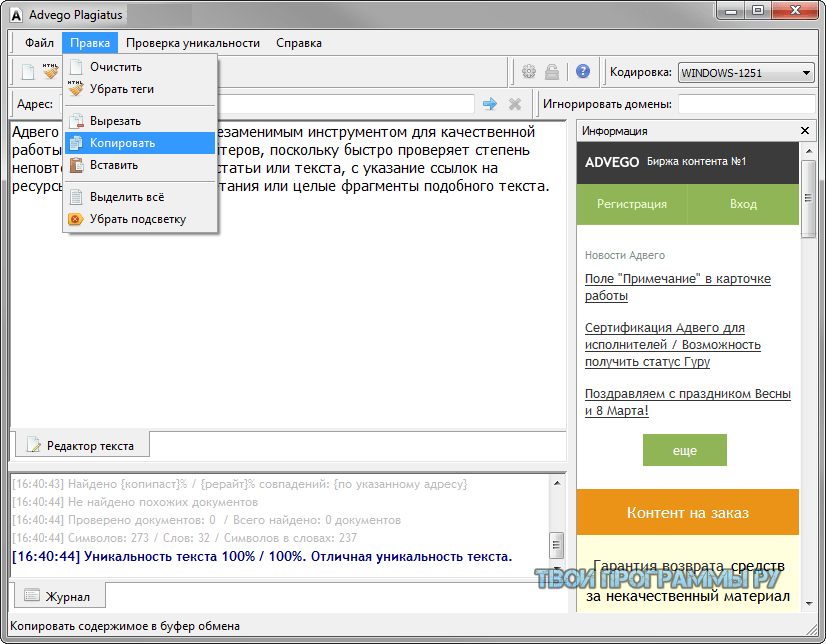Image resolution: width=826 pixels, height=644 pixels.
Task: Click the log panel scroll-up arrow
Action: pyautogui.click(x=557, y=483)
